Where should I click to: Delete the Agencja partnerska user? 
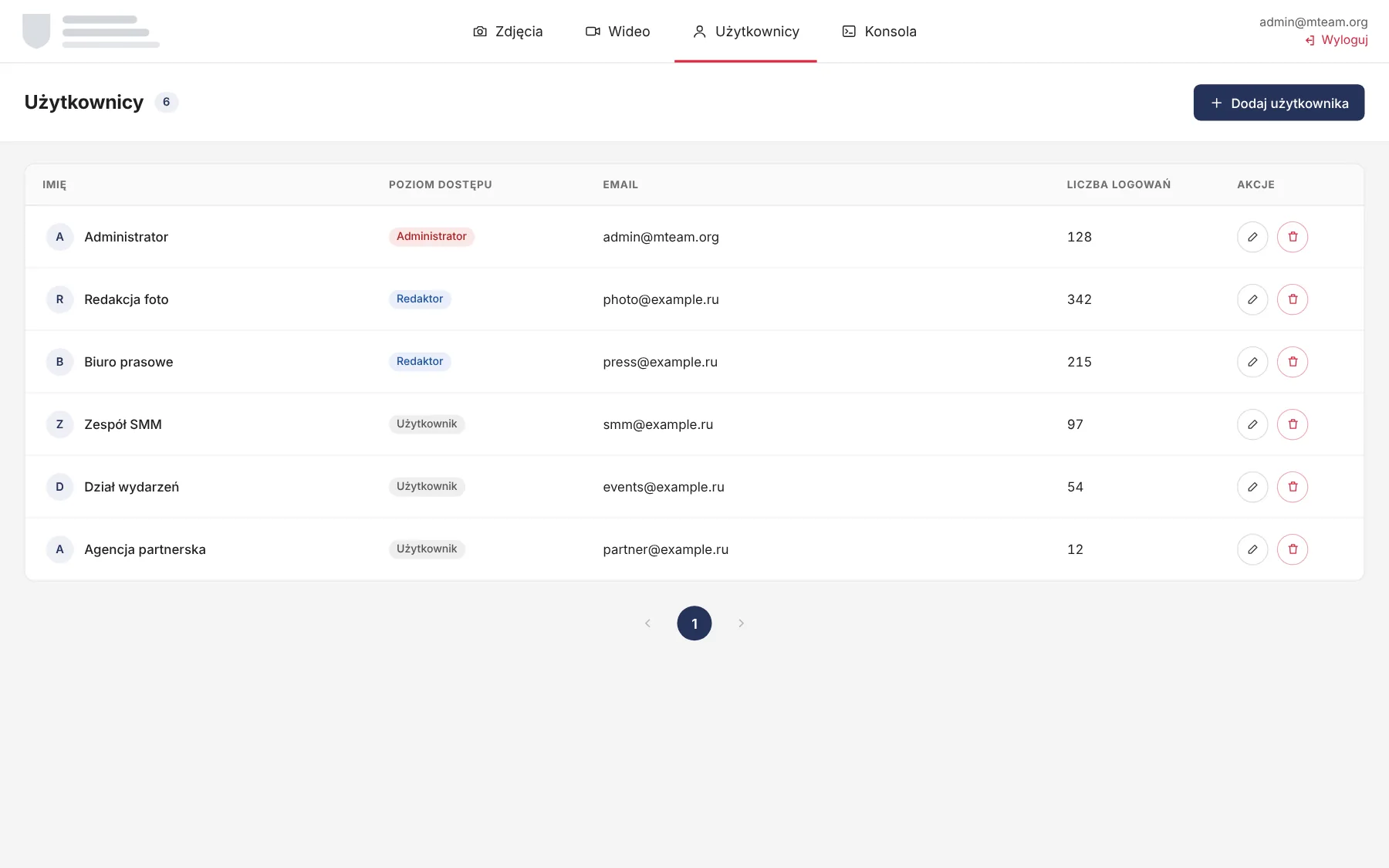(x=1293, y=549)
